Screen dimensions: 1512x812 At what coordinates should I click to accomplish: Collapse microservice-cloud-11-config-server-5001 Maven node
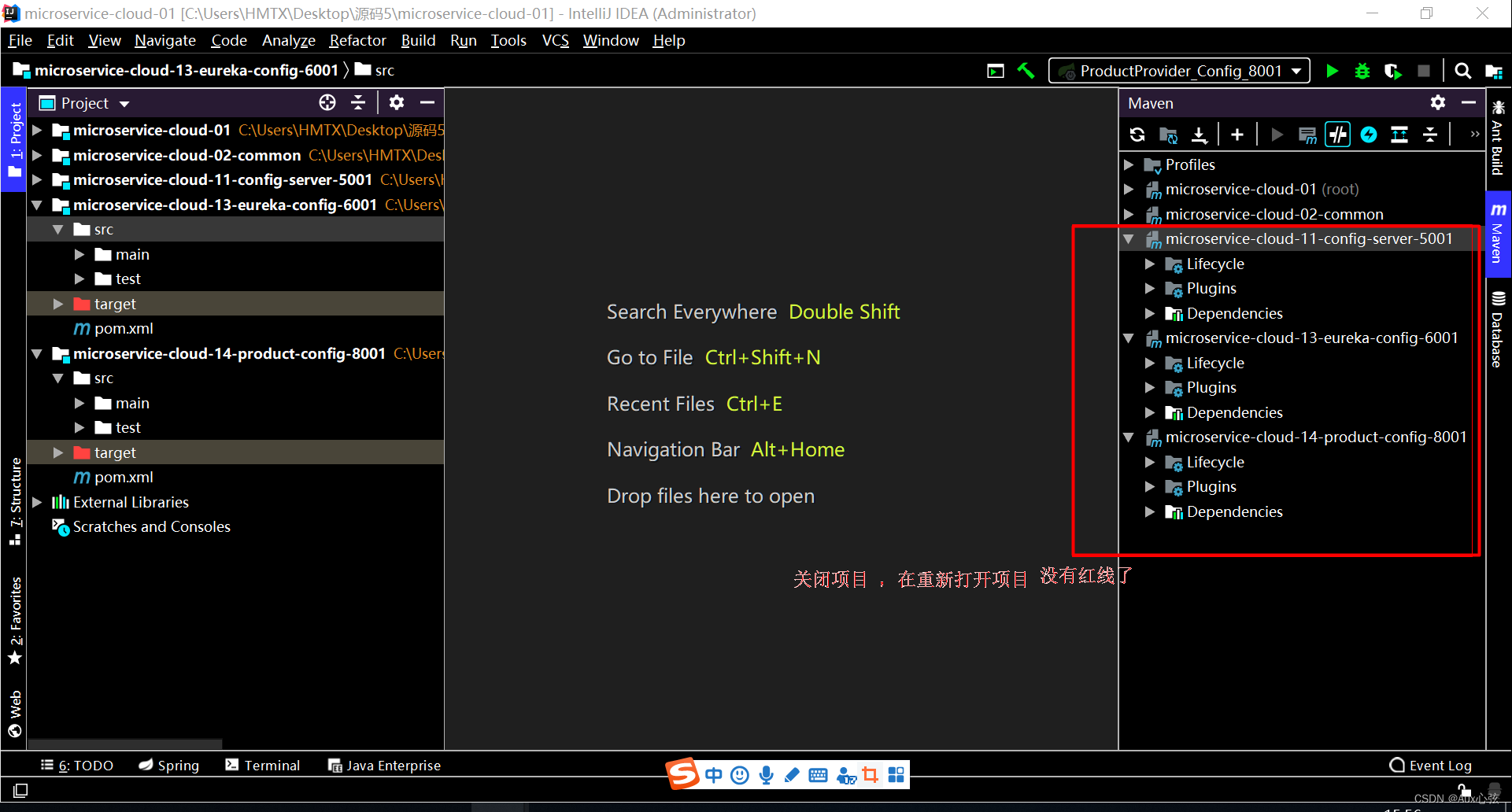click(1129, 239)
